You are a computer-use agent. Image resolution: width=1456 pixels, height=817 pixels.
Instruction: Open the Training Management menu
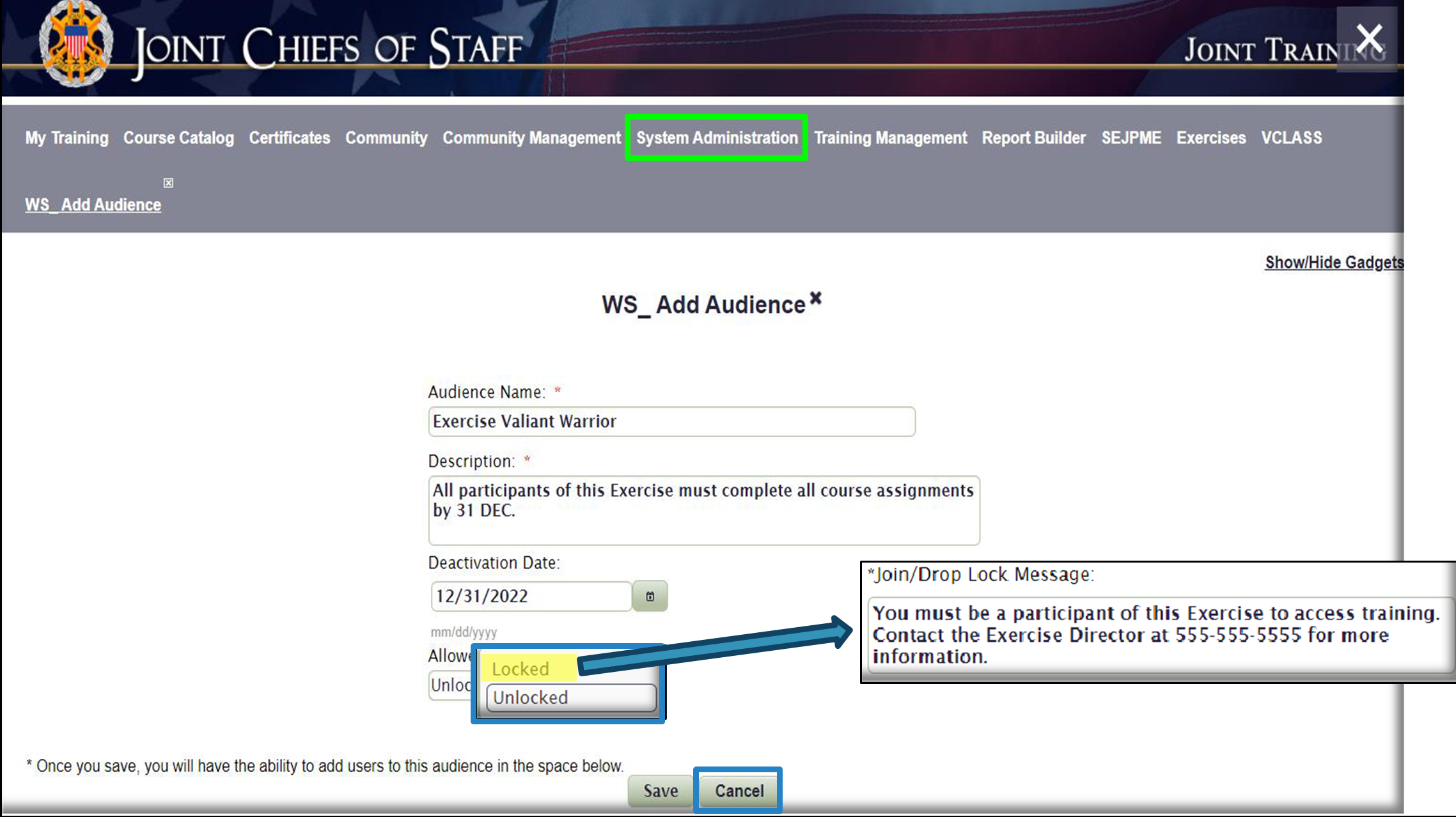point(890,138)
